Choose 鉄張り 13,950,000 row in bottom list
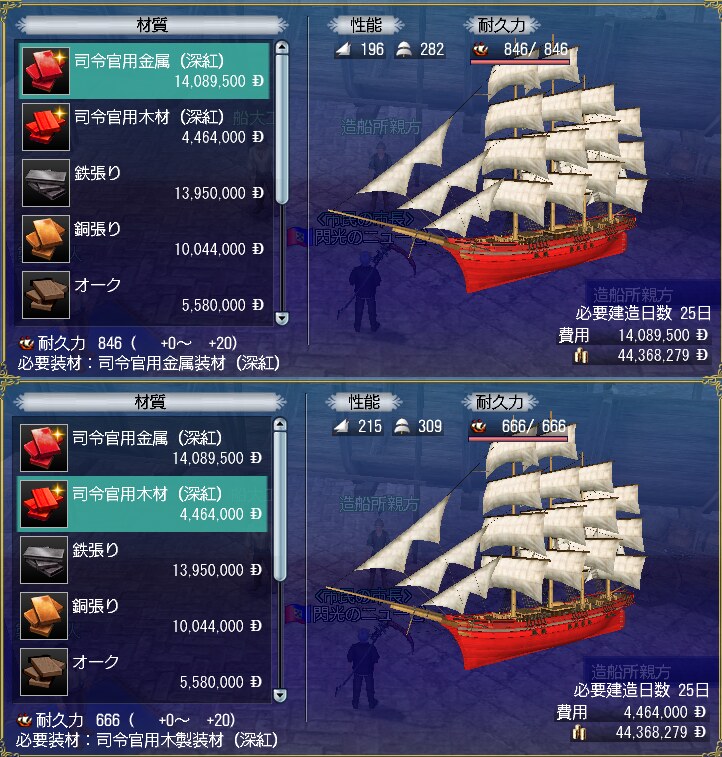Image resolution: width=722 pixels, height=757 pixels. (142, 560)
